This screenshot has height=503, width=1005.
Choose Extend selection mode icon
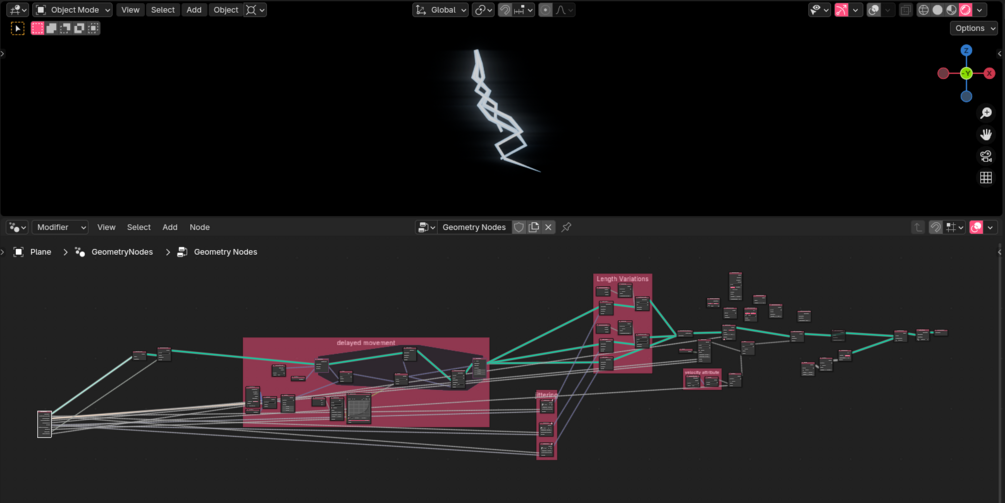pos(51,28)
